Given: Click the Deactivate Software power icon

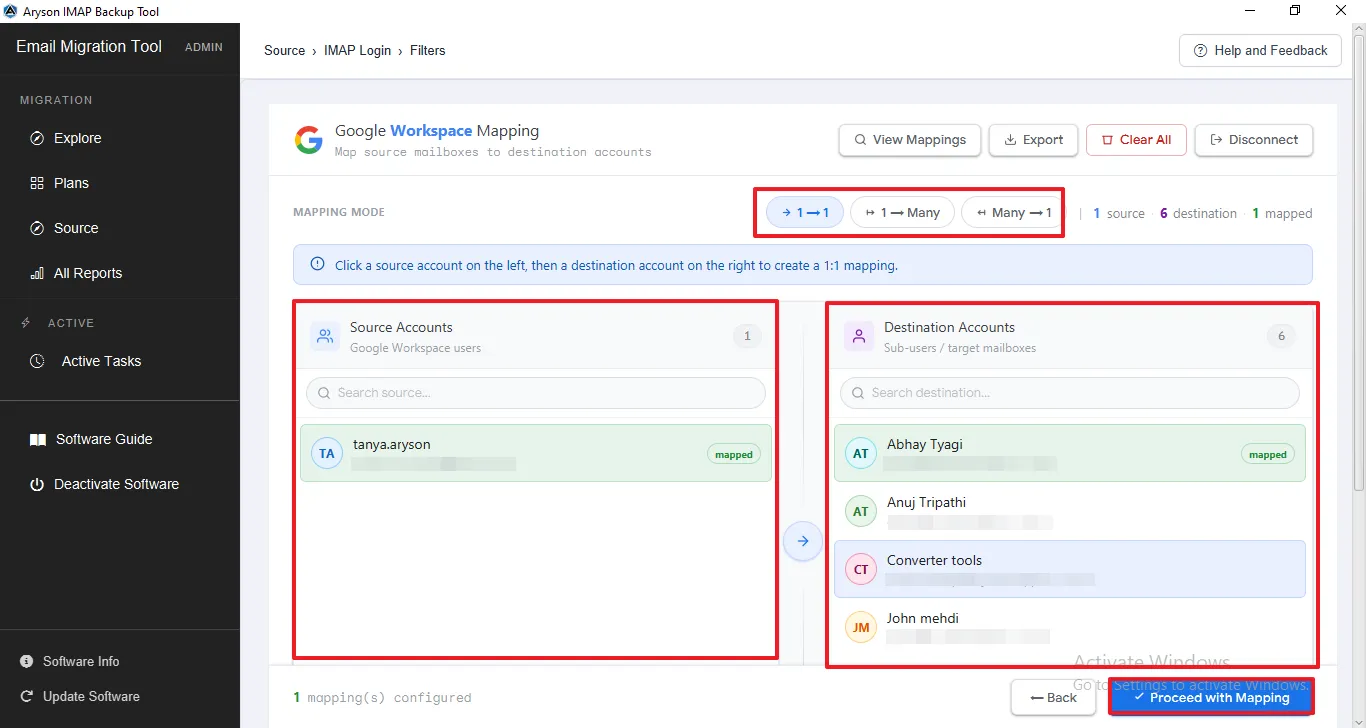Looking at the screenshot, I should click(37, 484).
